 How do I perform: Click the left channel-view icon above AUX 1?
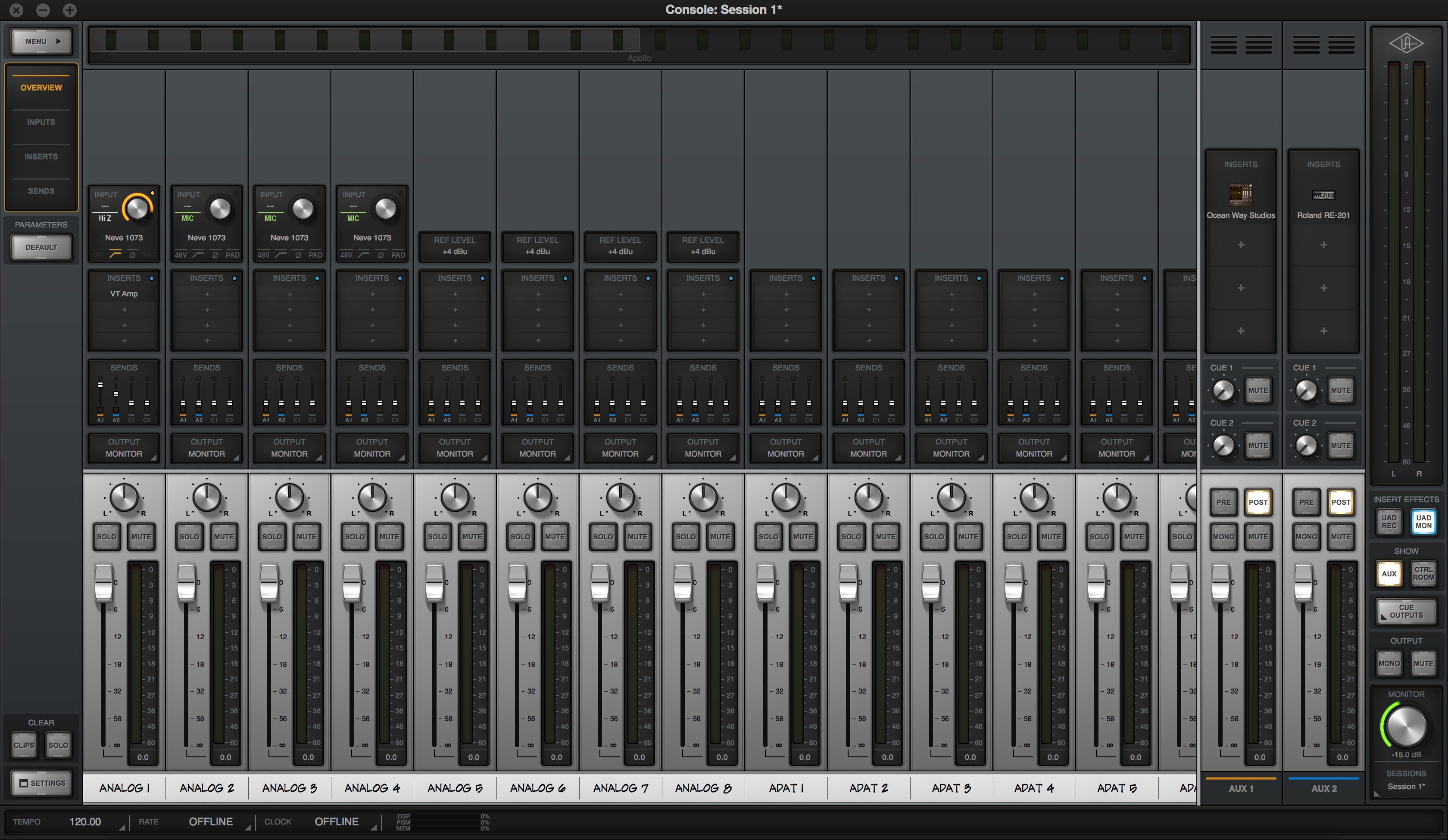pyautogui.click(x=1223, y=44)
